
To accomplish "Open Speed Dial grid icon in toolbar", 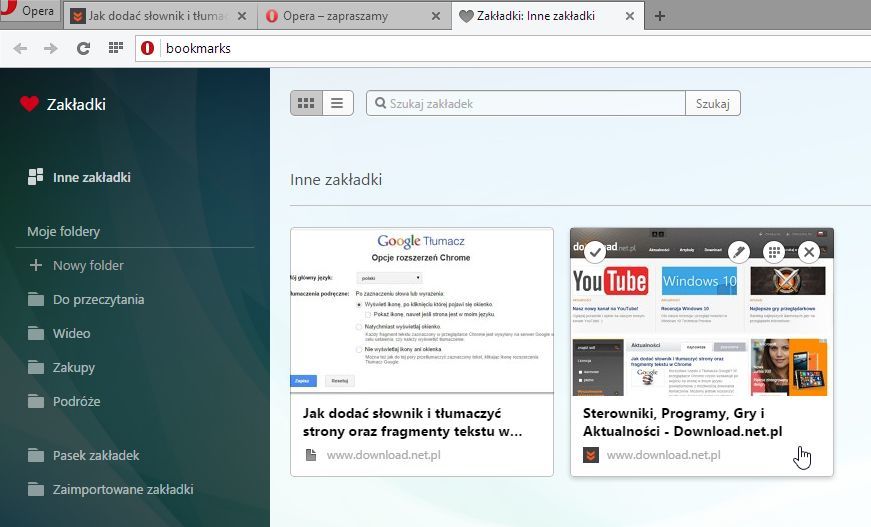I will (x=116, y=48).
